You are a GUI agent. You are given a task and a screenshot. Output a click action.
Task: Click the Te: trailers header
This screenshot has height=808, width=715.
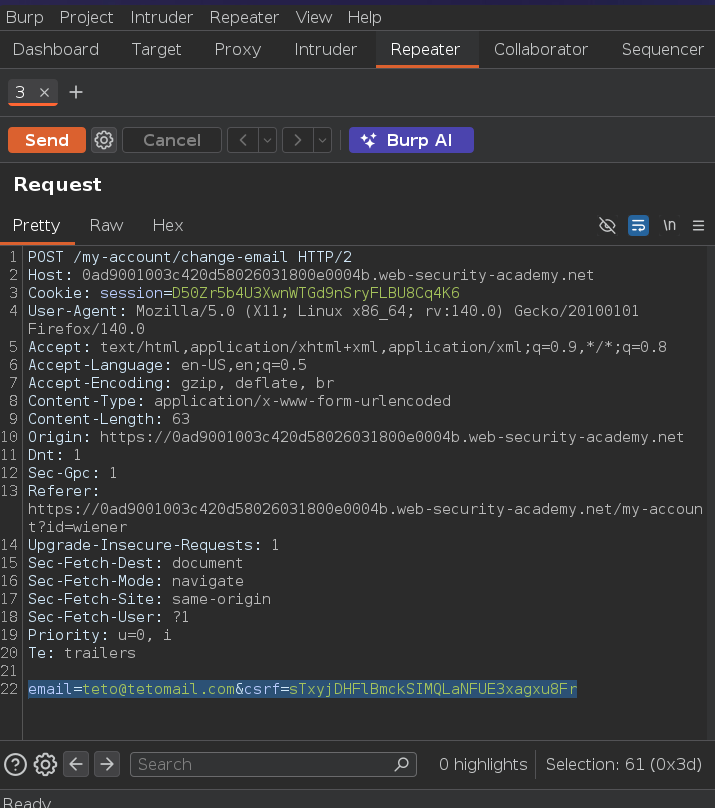click(x=81, y=653)
